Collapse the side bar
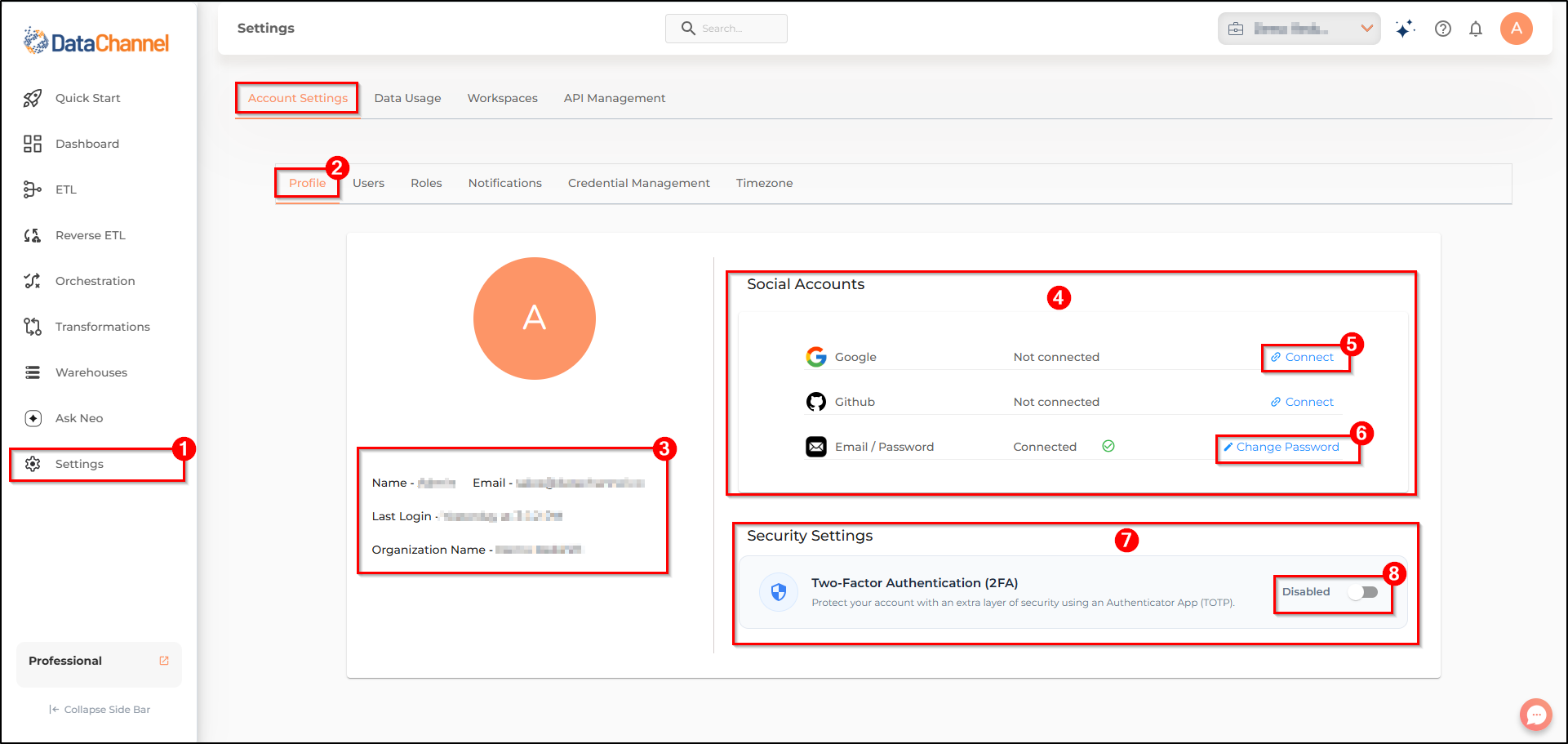The width and height of the screenshot is (1568, 744). click(100, 709)
